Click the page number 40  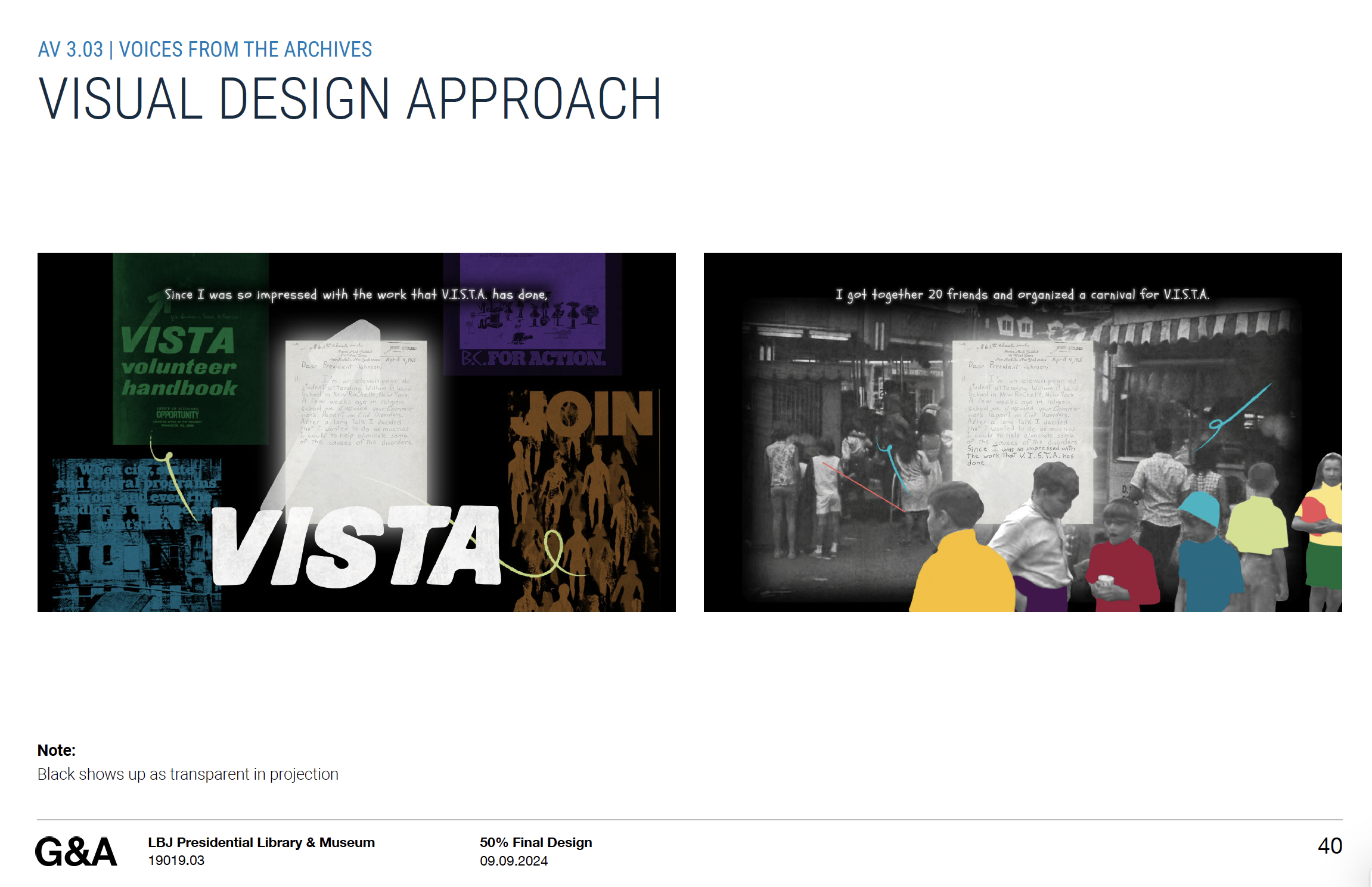point(1329,845)
